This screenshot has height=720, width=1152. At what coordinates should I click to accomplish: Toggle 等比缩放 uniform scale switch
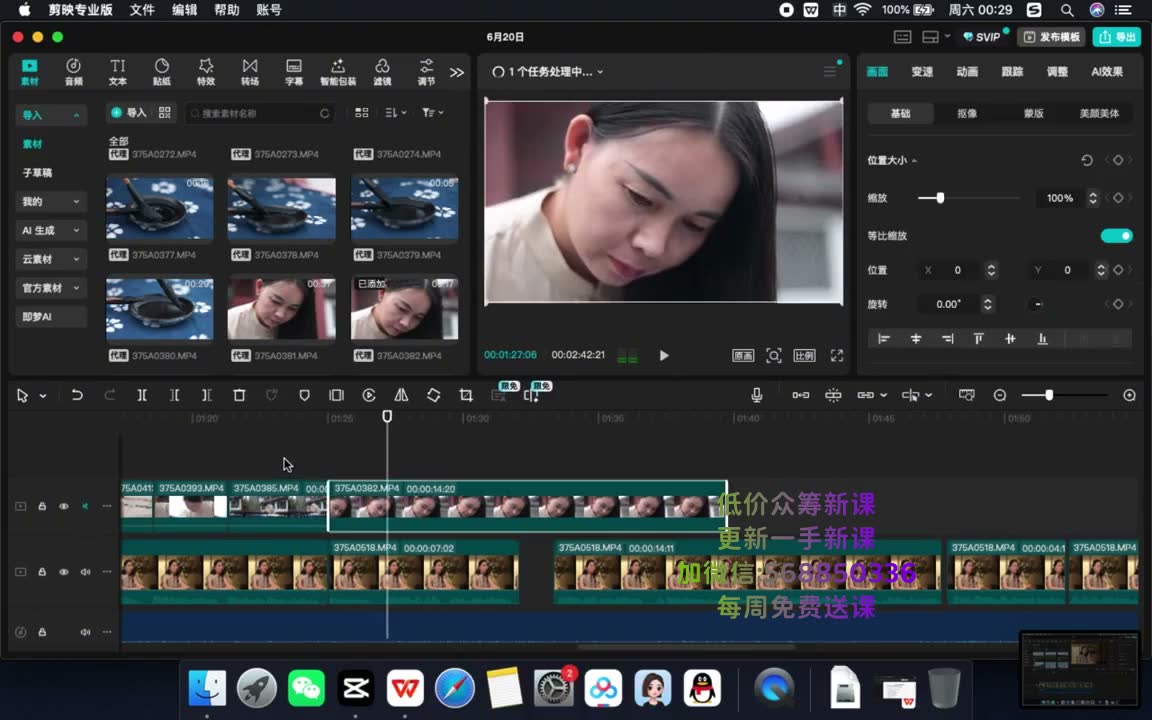click(x=1117, y=236)
